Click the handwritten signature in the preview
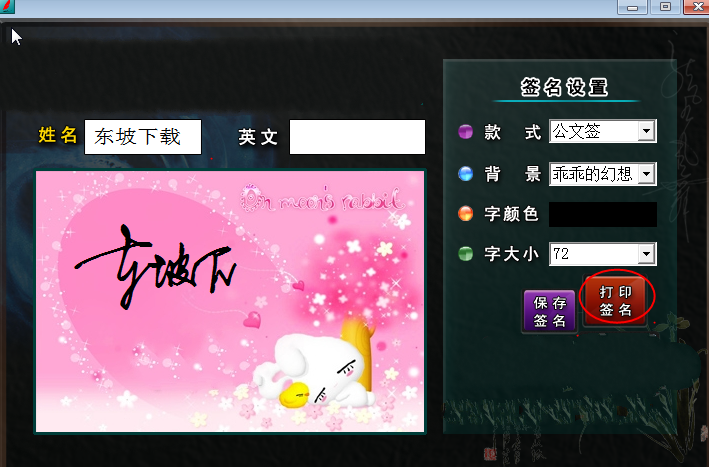709x467 pixels. pyautogui.click(x=155, y=268)
